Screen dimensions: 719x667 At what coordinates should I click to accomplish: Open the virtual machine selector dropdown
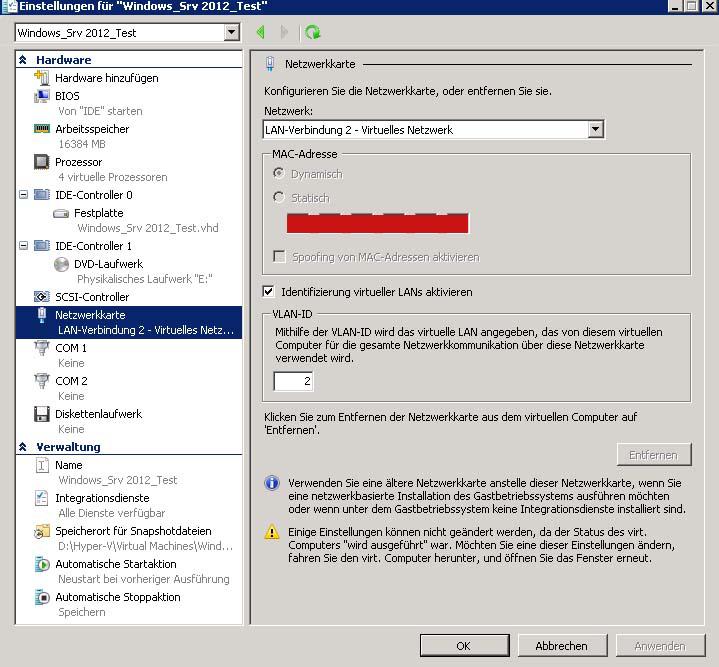(x=232, y=33)
